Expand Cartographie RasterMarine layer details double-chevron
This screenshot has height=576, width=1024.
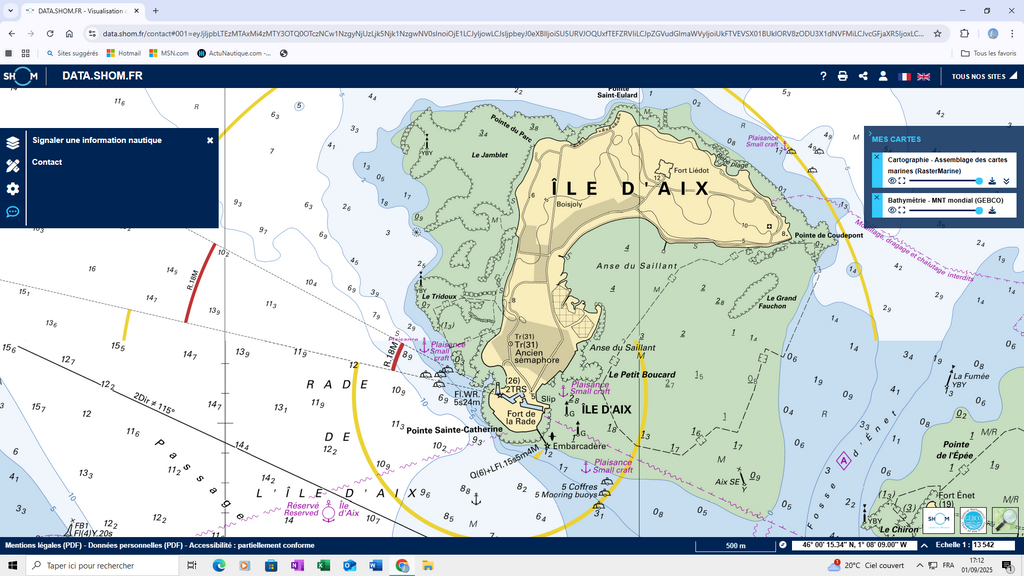[1006, 181]
